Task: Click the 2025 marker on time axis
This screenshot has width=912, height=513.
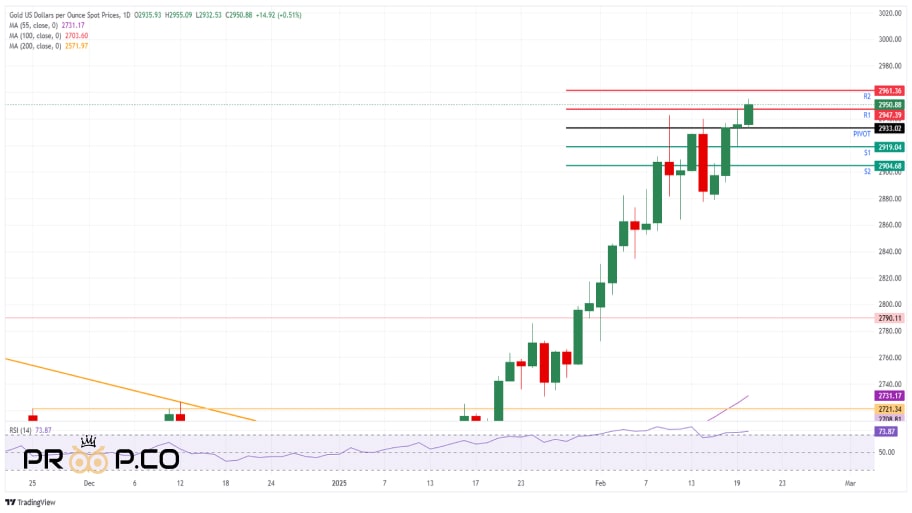Action: (339, 483)
